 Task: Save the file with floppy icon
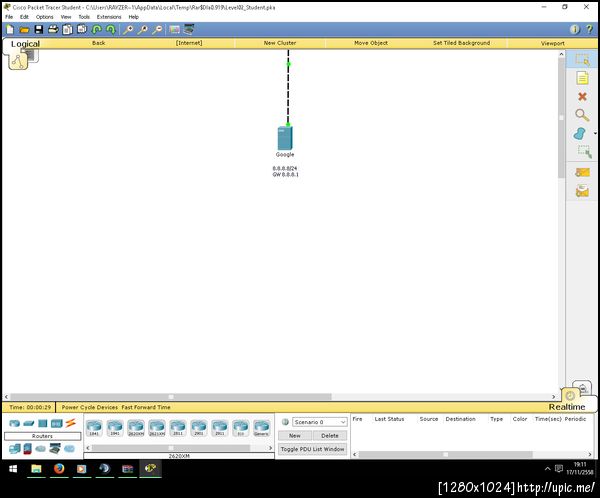point(39,29)
